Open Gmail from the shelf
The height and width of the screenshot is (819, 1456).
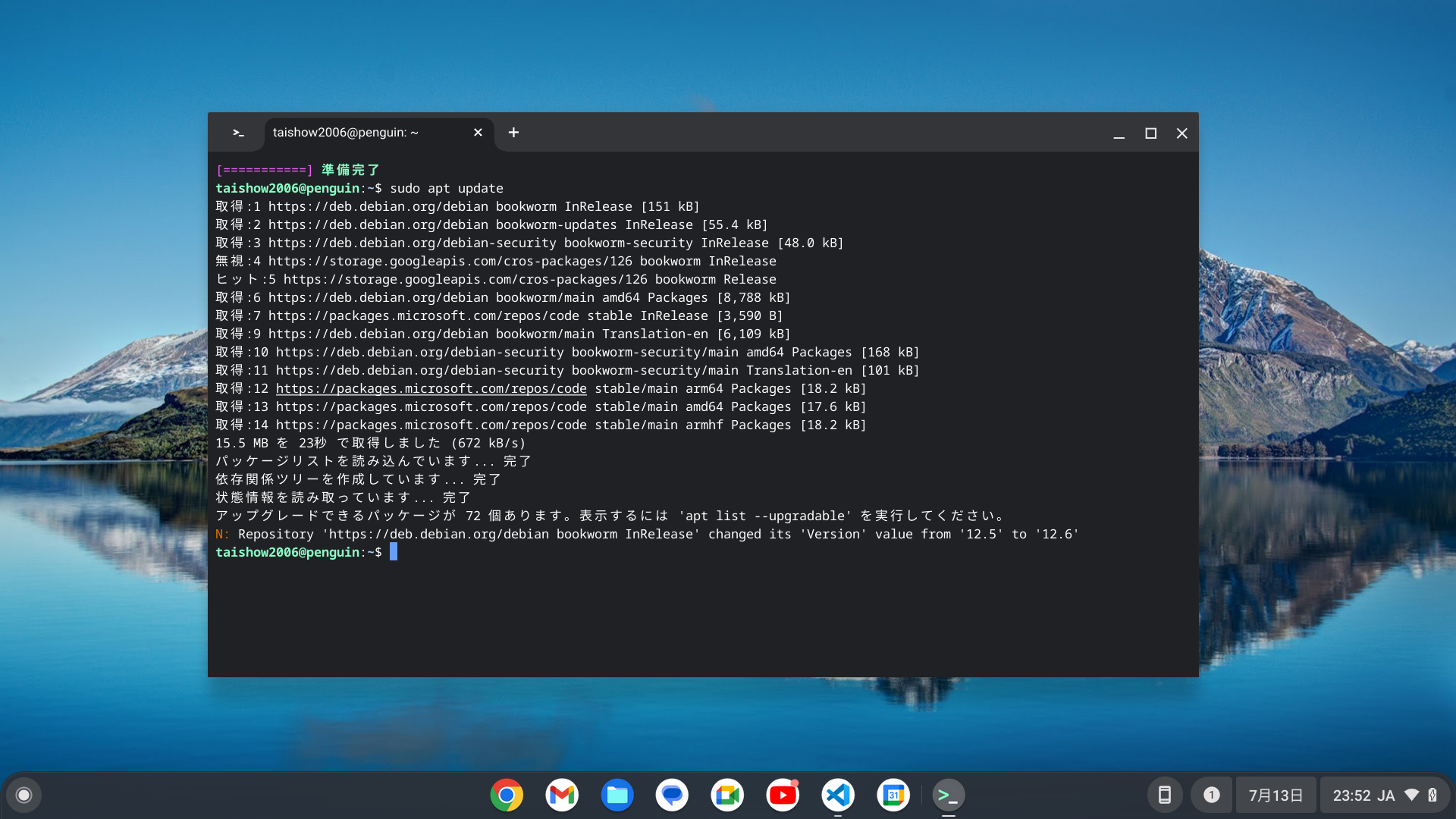coord(562,795)
